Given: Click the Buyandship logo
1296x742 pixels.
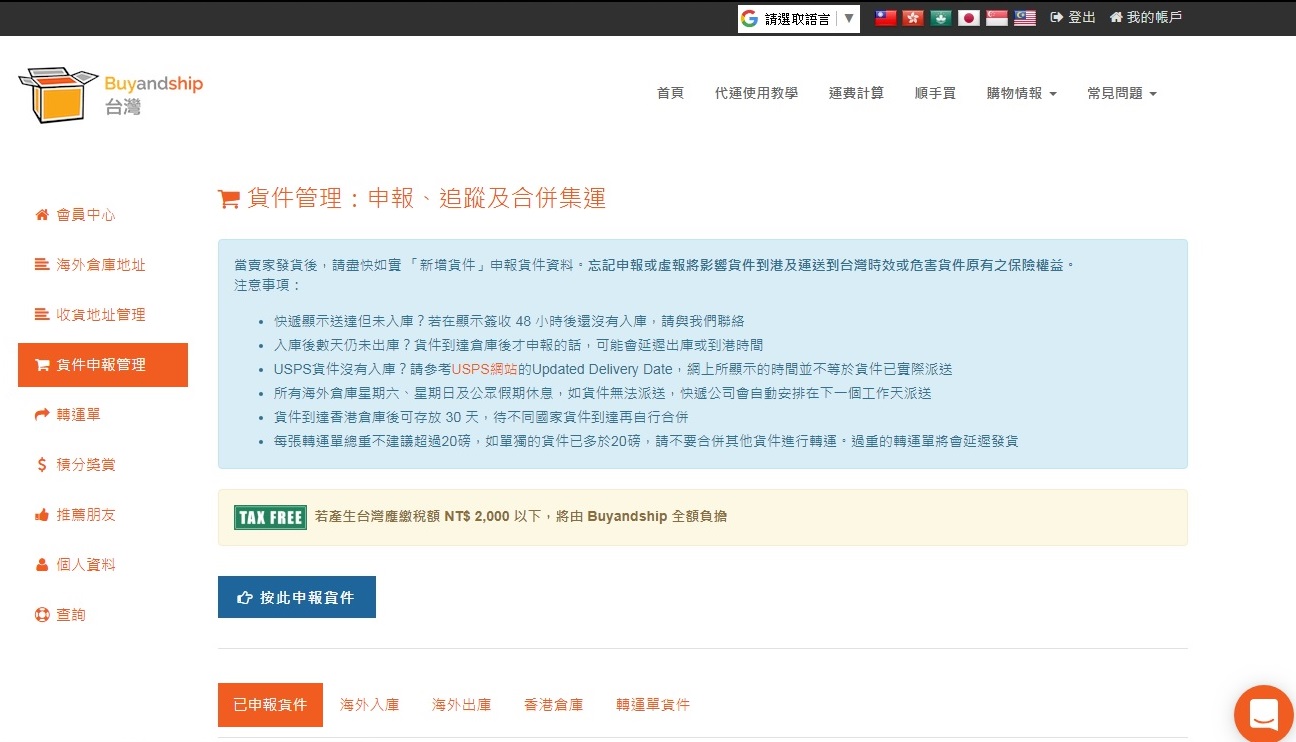Looking at the screenshot, I should [x=111, y=94].
